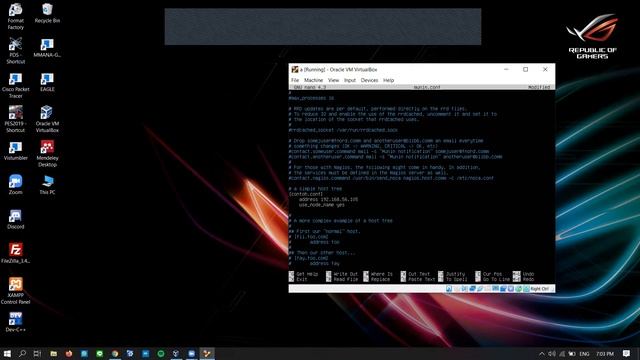640x360 pixels.
Task: Select the Zoom desktop icon
Action: pos(16,184)
